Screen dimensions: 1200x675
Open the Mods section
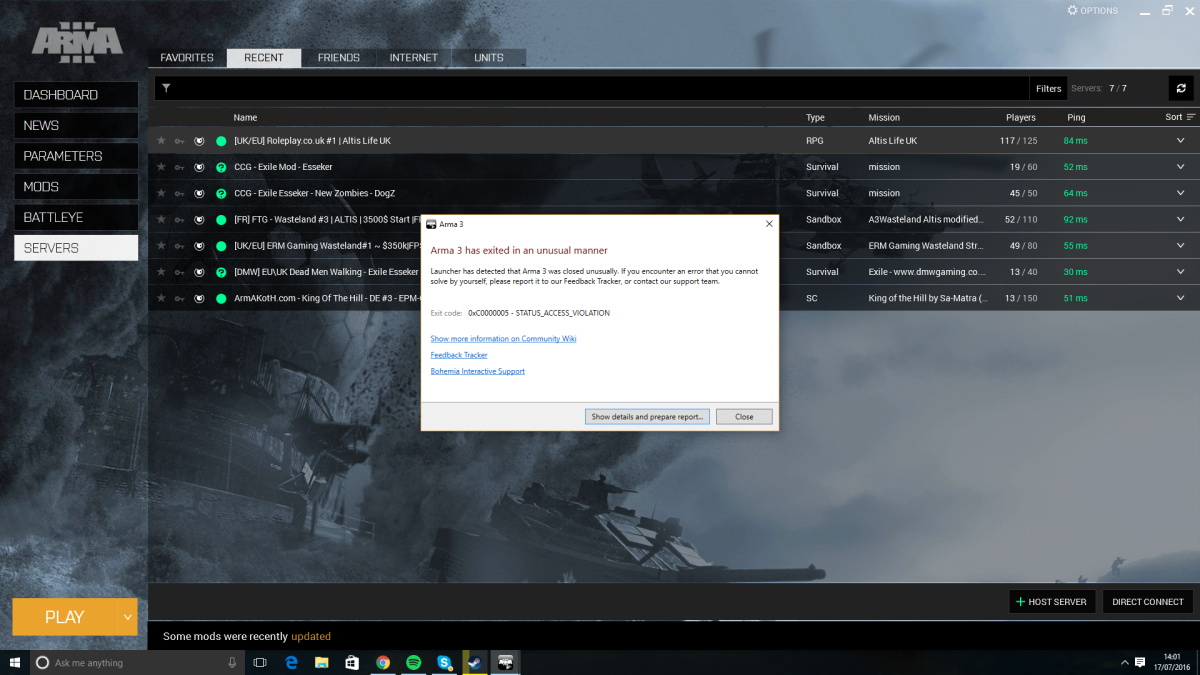(x=76, y=187)
